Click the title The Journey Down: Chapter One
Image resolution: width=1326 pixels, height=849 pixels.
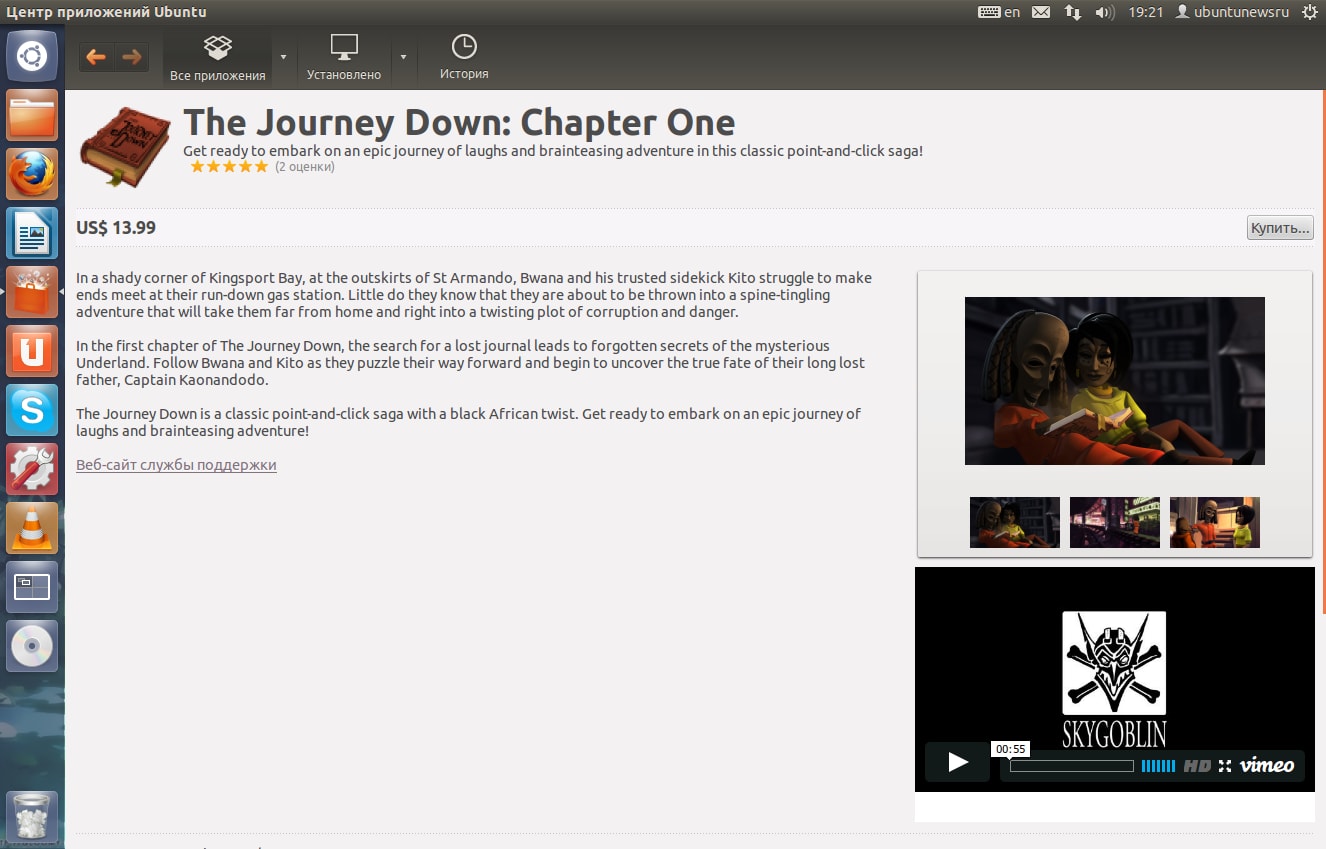click(459, 123)
